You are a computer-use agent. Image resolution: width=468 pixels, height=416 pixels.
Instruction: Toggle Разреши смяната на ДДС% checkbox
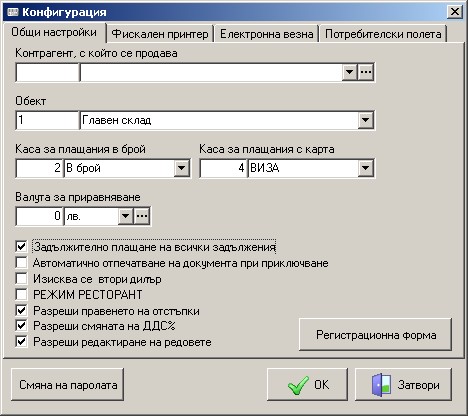21,325
